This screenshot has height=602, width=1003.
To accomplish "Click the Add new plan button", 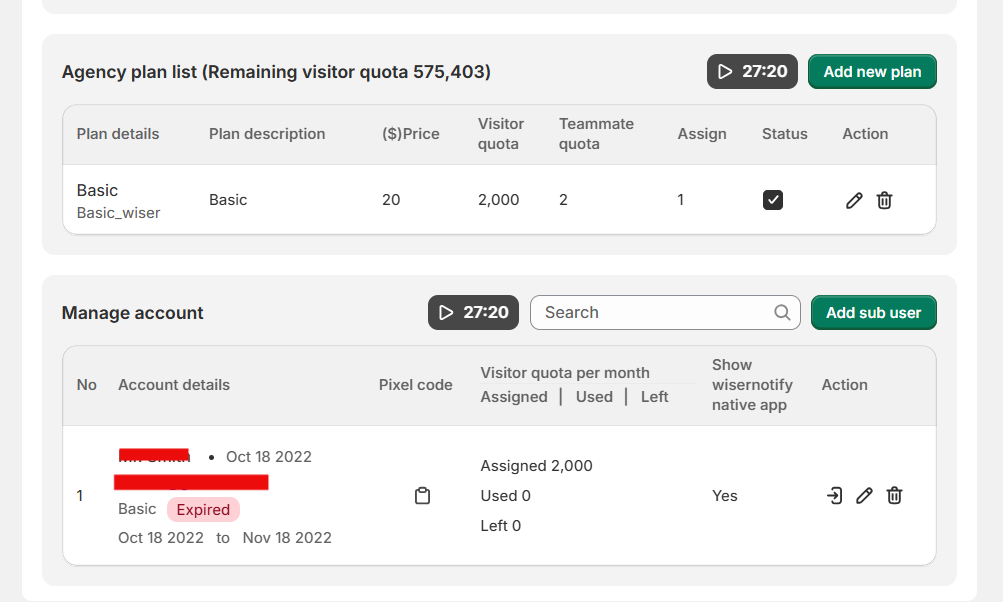I will (x=872, y=72).
